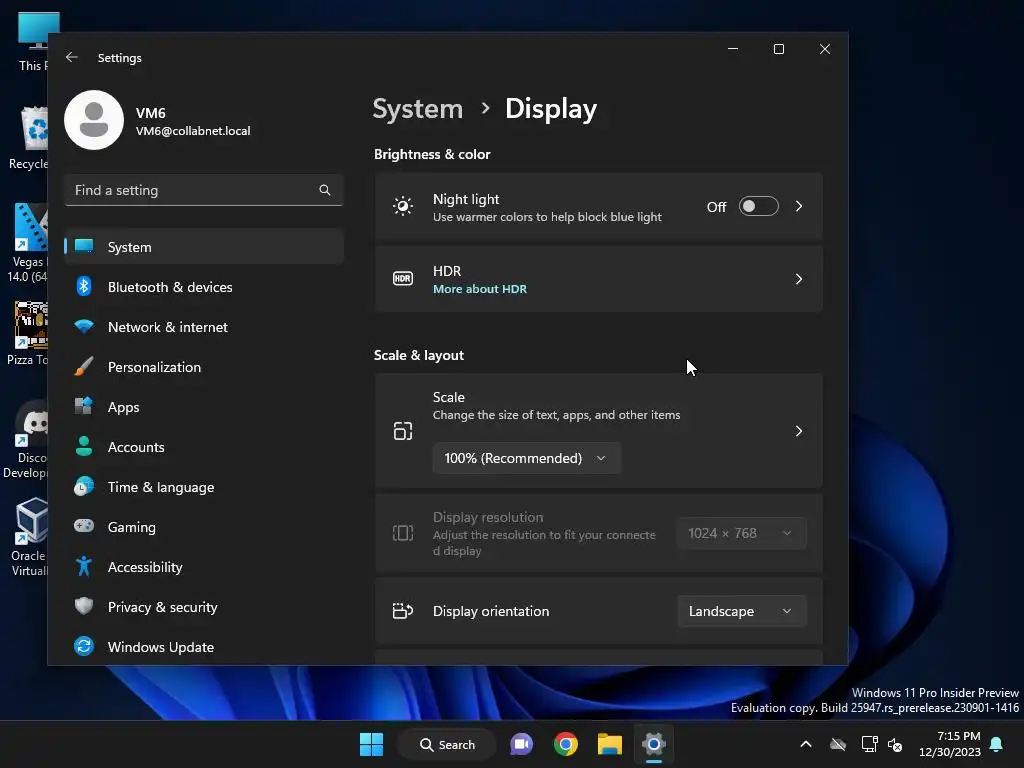Open Time & language settings

(x=204, y=487)
